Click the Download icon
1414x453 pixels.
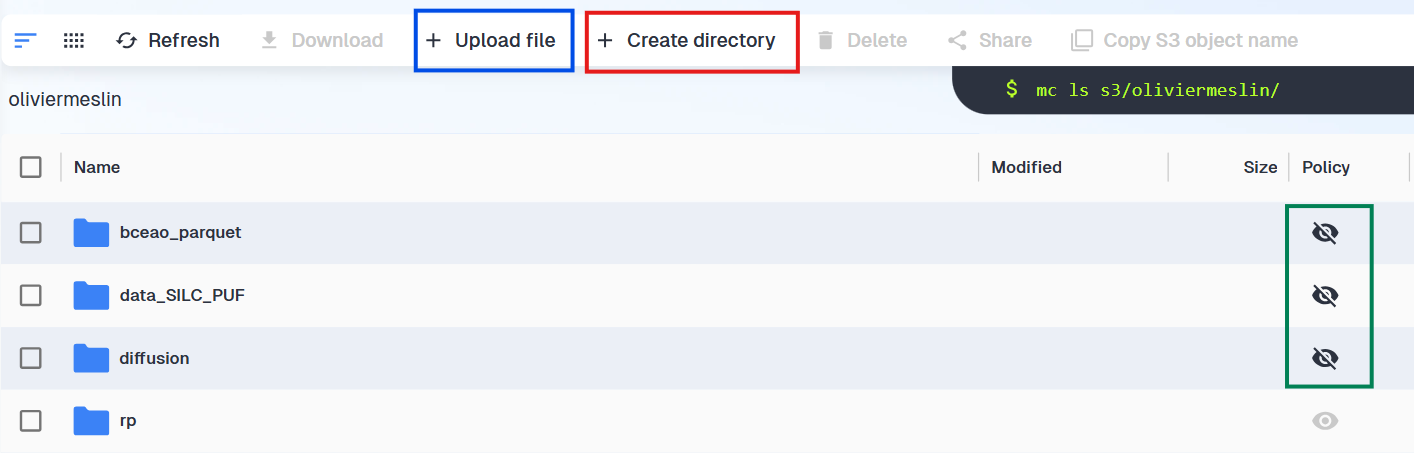269,41
